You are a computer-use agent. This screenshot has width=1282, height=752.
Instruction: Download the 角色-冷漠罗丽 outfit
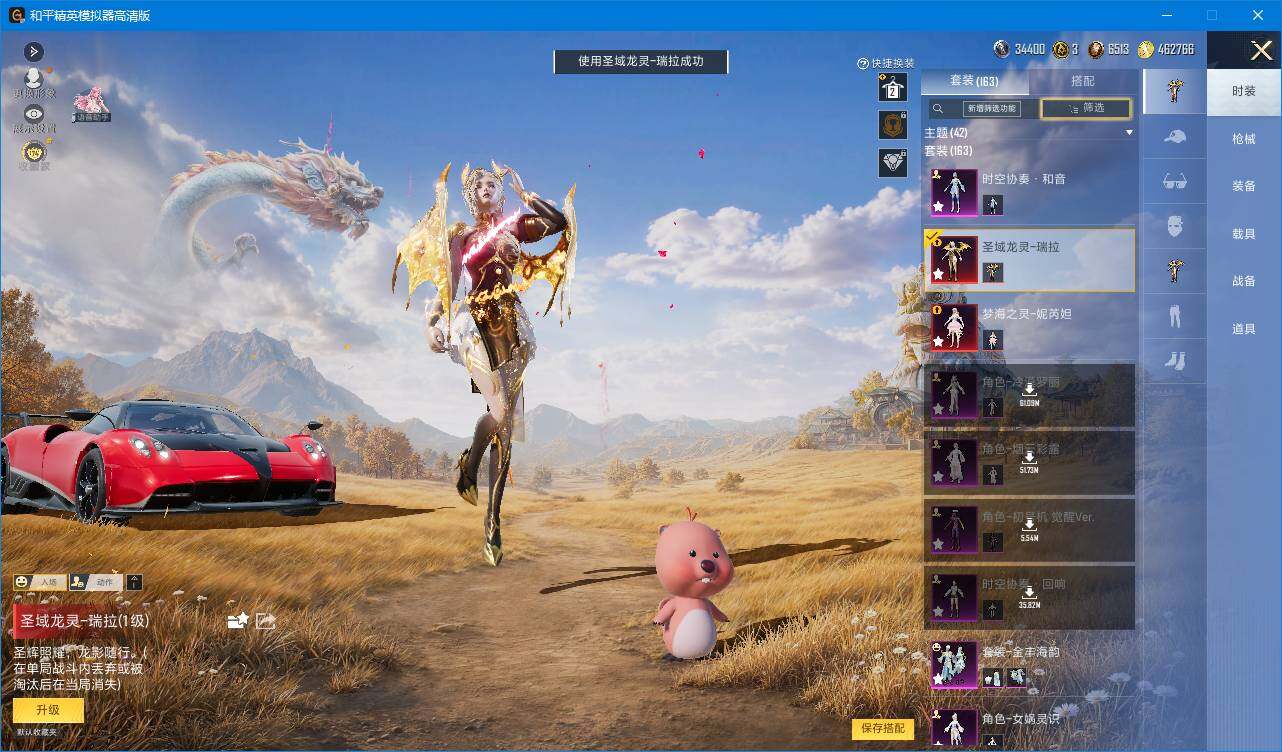[1029, 395]
